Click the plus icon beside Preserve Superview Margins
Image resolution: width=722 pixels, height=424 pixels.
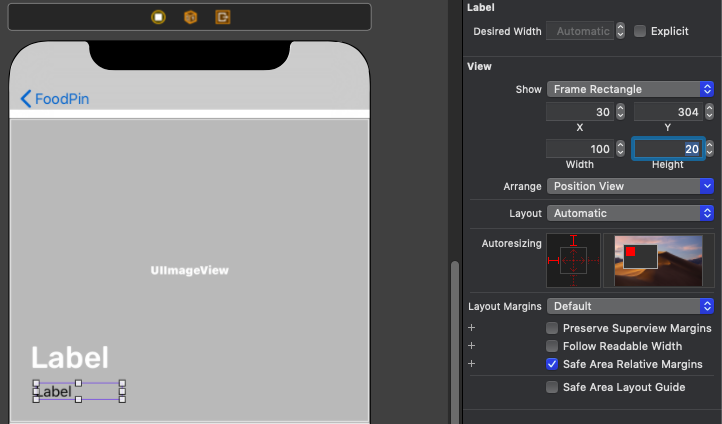click(x=471, y=328)
